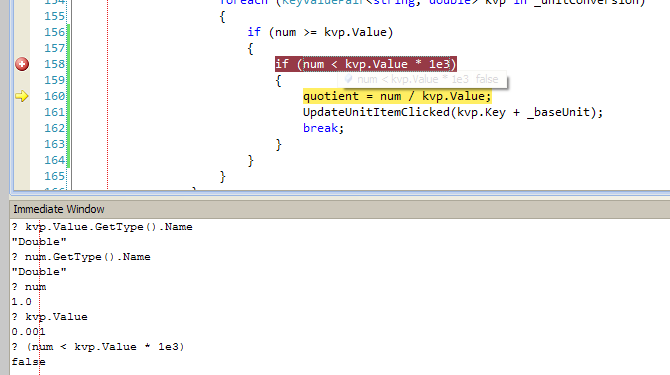Click the '? kvp.Value' query in Immediate Window
670x375 pixels.
point(50,317)
